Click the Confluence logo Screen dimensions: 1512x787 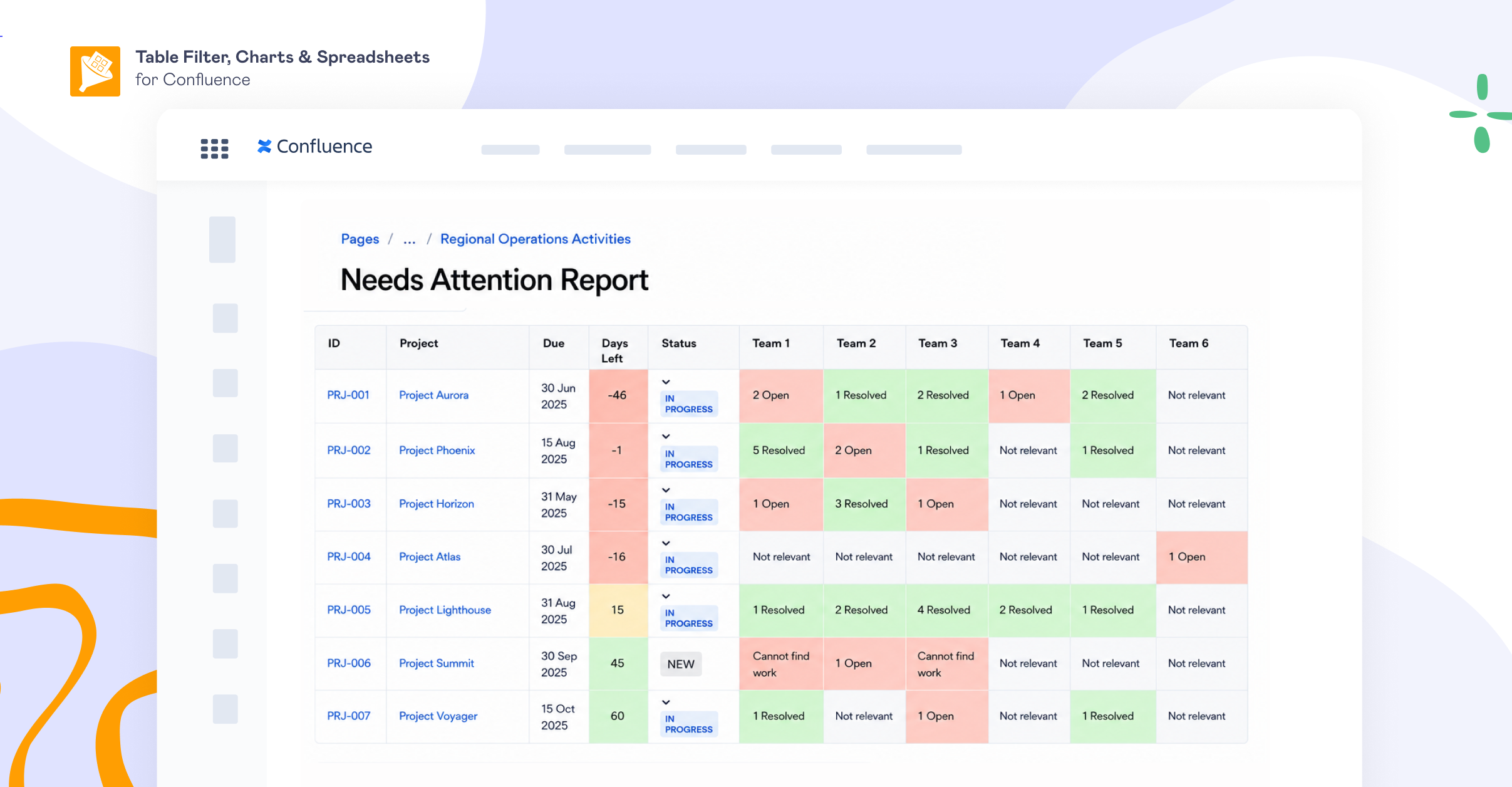point(314,146)
